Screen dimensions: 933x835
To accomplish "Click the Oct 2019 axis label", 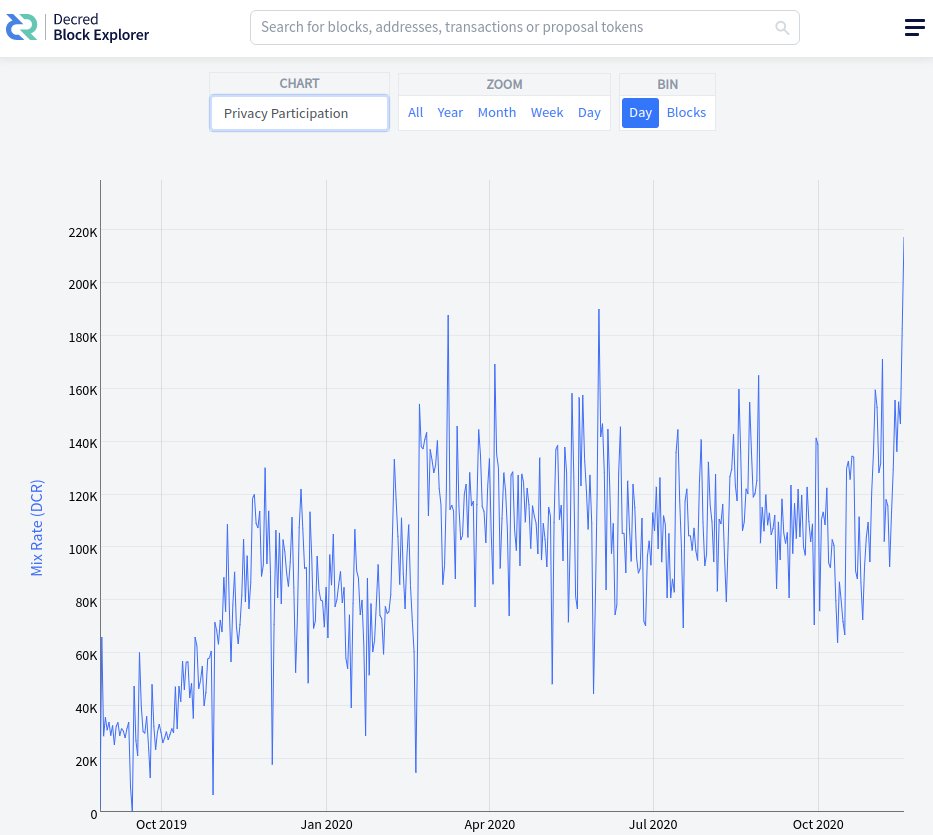I will click(161, 824).
